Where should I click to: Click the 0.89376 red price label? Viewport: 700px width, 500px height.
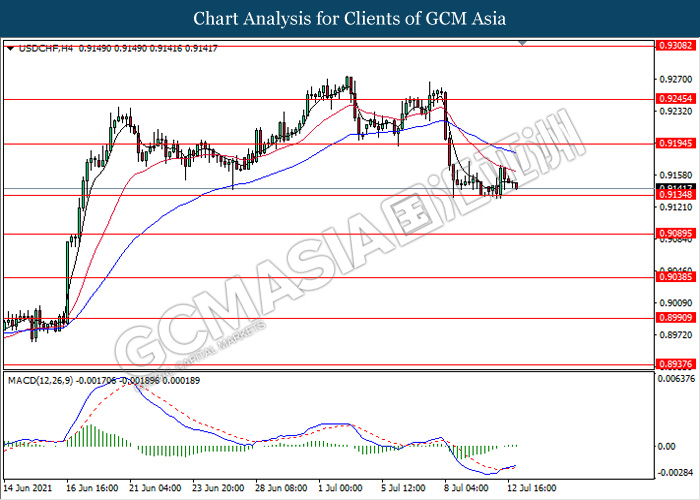[675, 364]
